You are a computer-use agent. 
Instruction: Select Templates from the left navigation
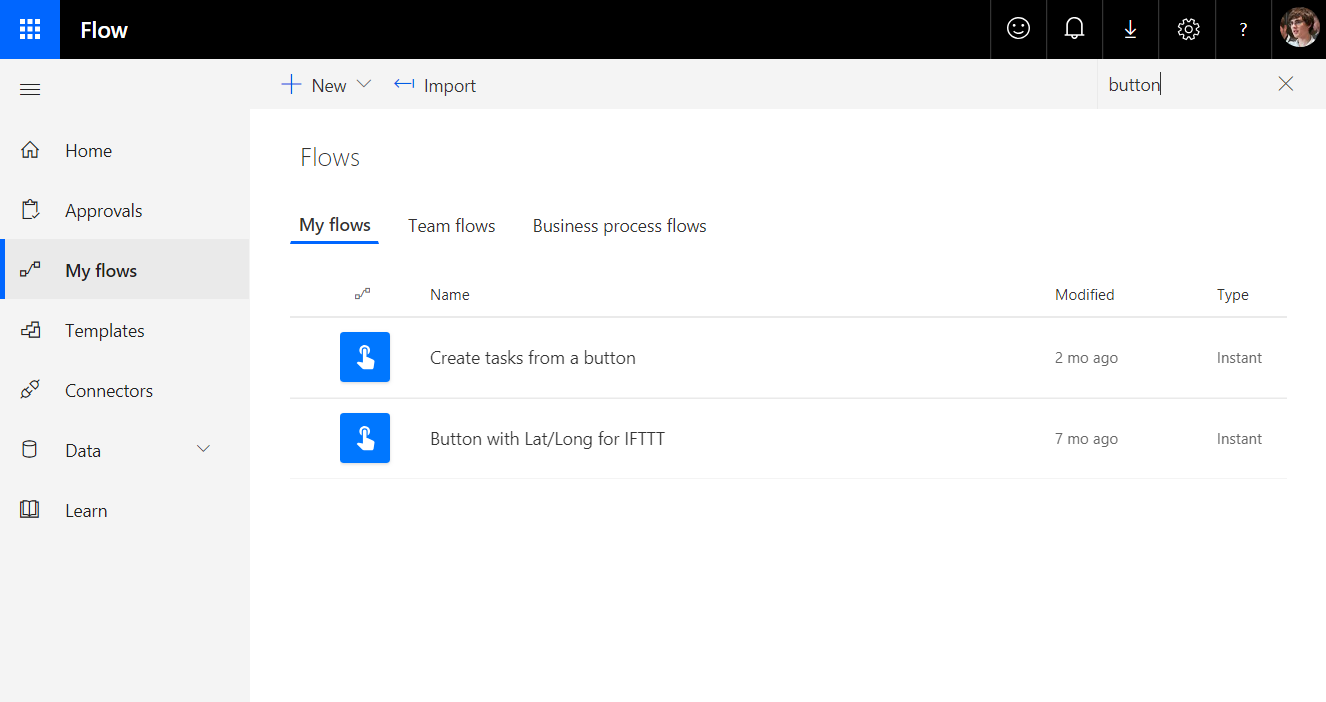point(104,330)
